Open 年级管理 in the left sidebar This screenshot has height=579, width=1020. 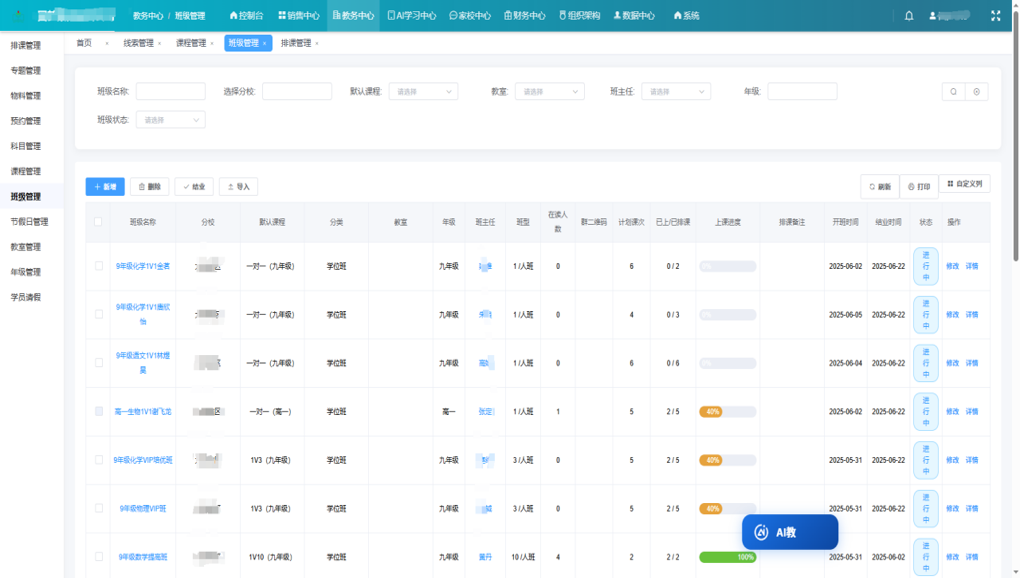coord(26,273)
